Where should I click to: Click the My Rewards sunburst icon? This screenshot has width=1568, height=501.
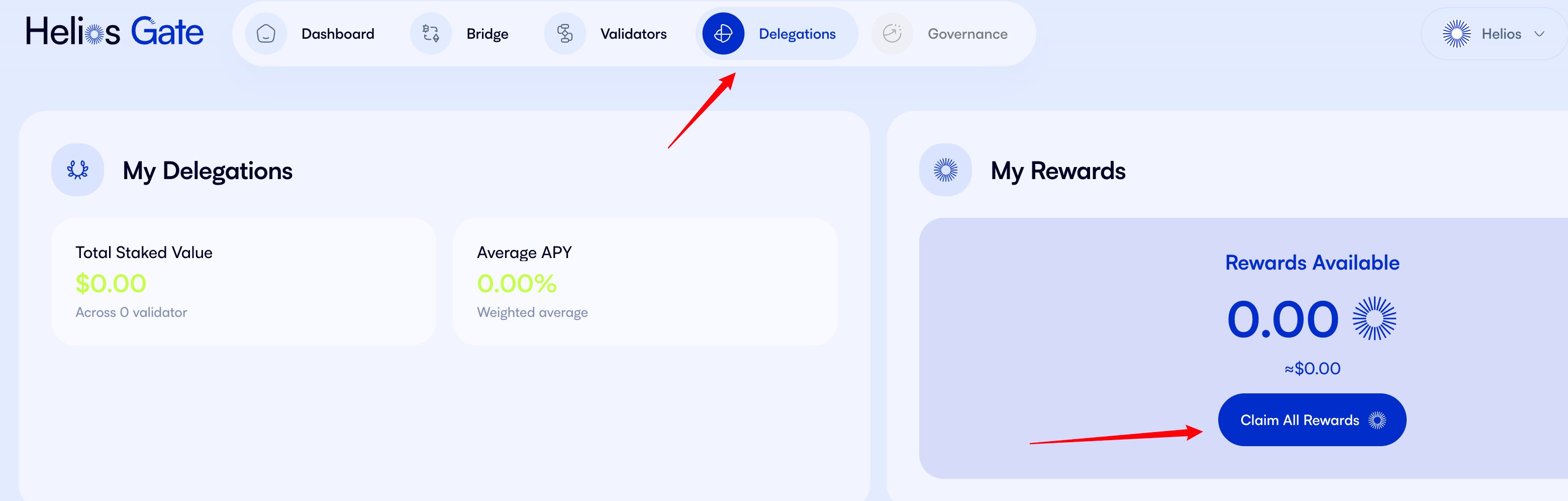tap(946, 170)
